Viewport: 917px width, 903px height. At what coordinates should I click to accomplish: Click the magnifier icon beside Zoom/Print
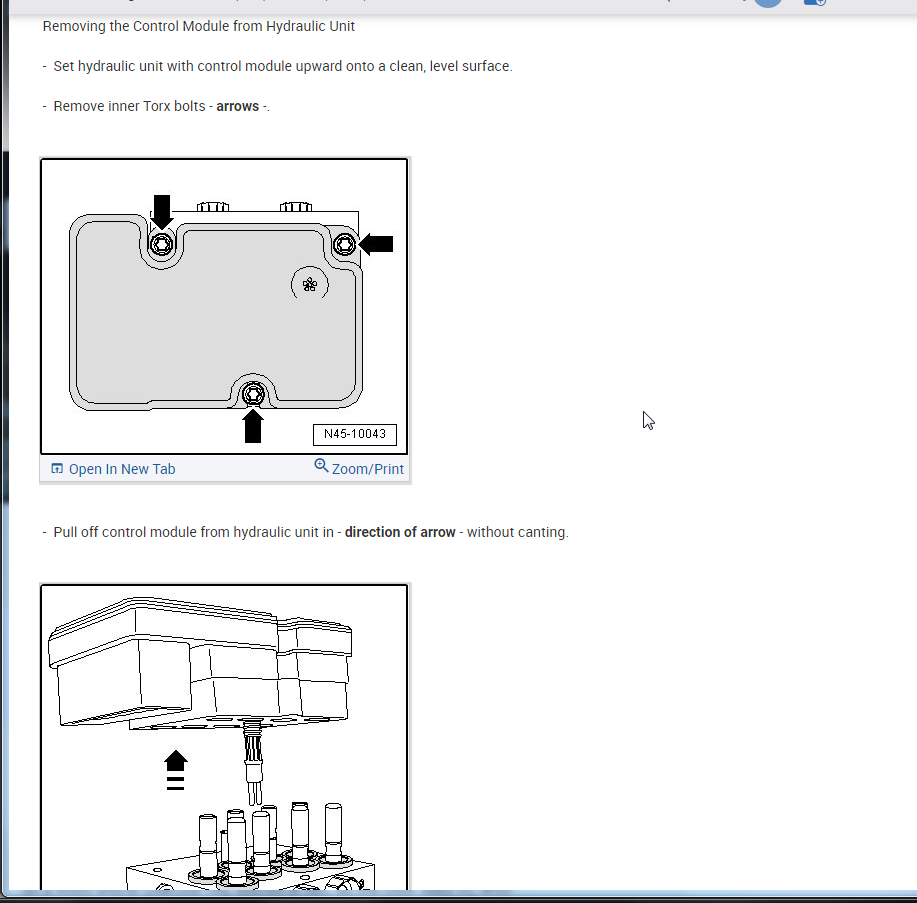pos(321,466)
